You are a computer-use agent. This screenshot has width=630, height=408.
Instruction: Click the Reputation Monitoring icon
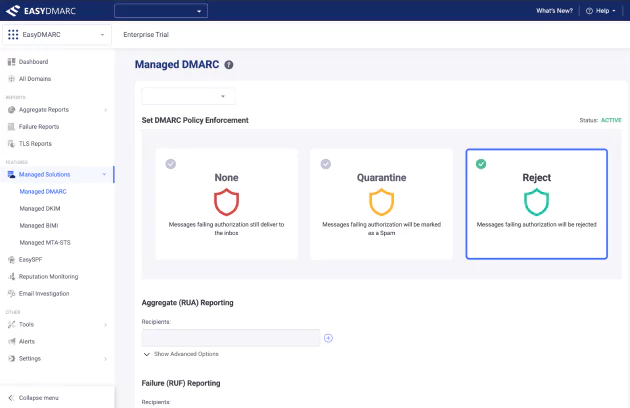11,277
